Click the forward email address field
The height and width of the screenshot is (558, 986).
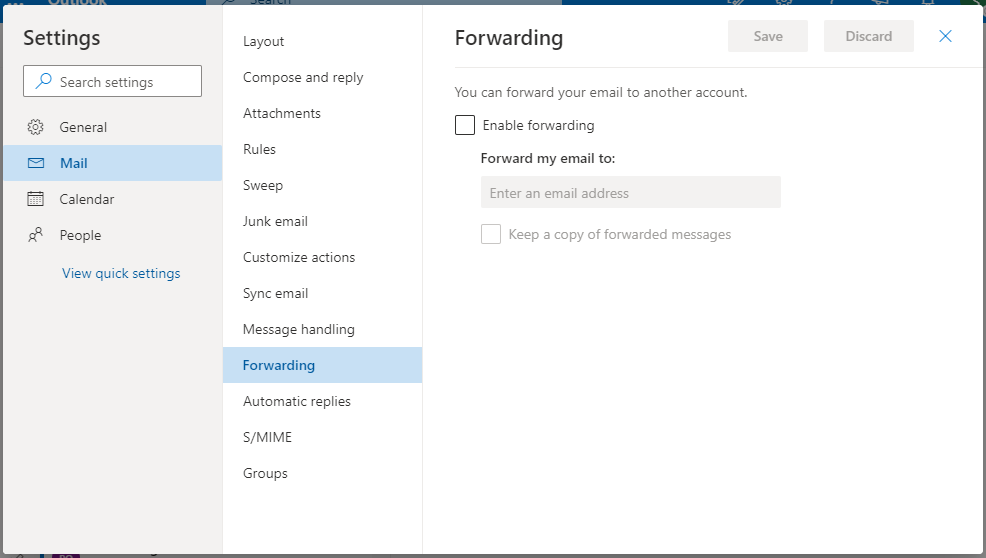pos(630,193)
